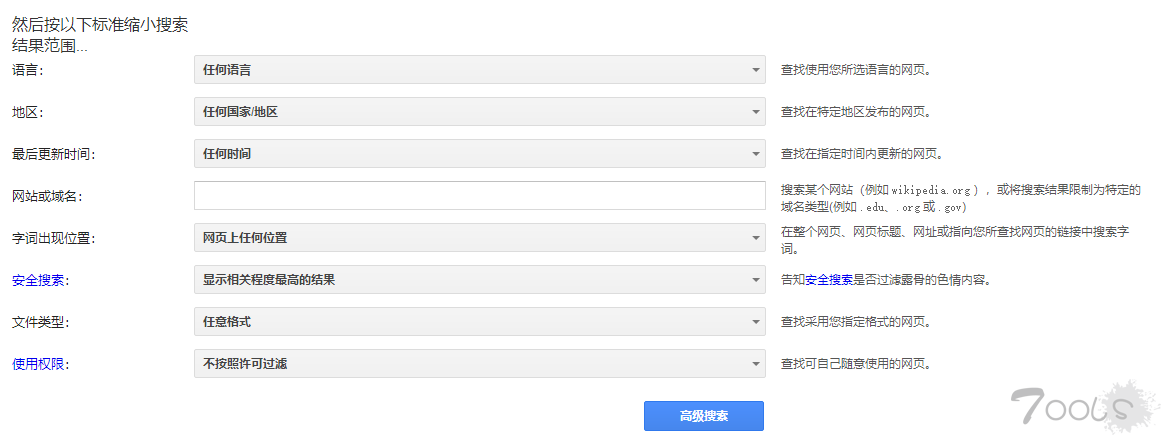Expand the 显示相关程度最高的结果 SafeSearch dropdown

pos(480,279)
